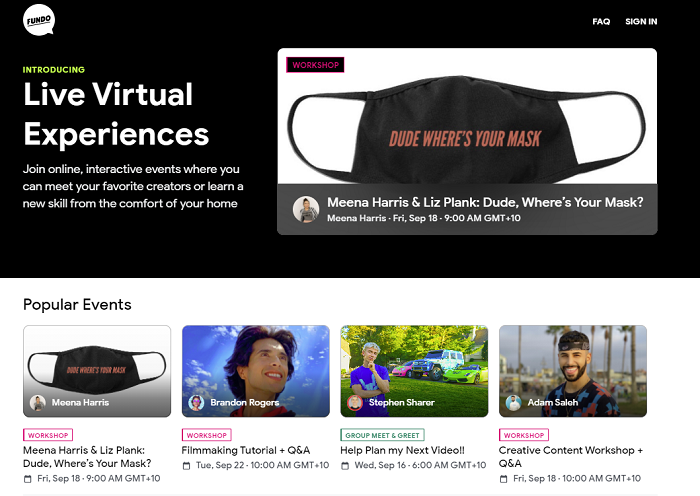The width and height of the screenshot is (700, 496).
Task: Open the featured Dude Where's Your Mask image
Action: click(467, 116)
